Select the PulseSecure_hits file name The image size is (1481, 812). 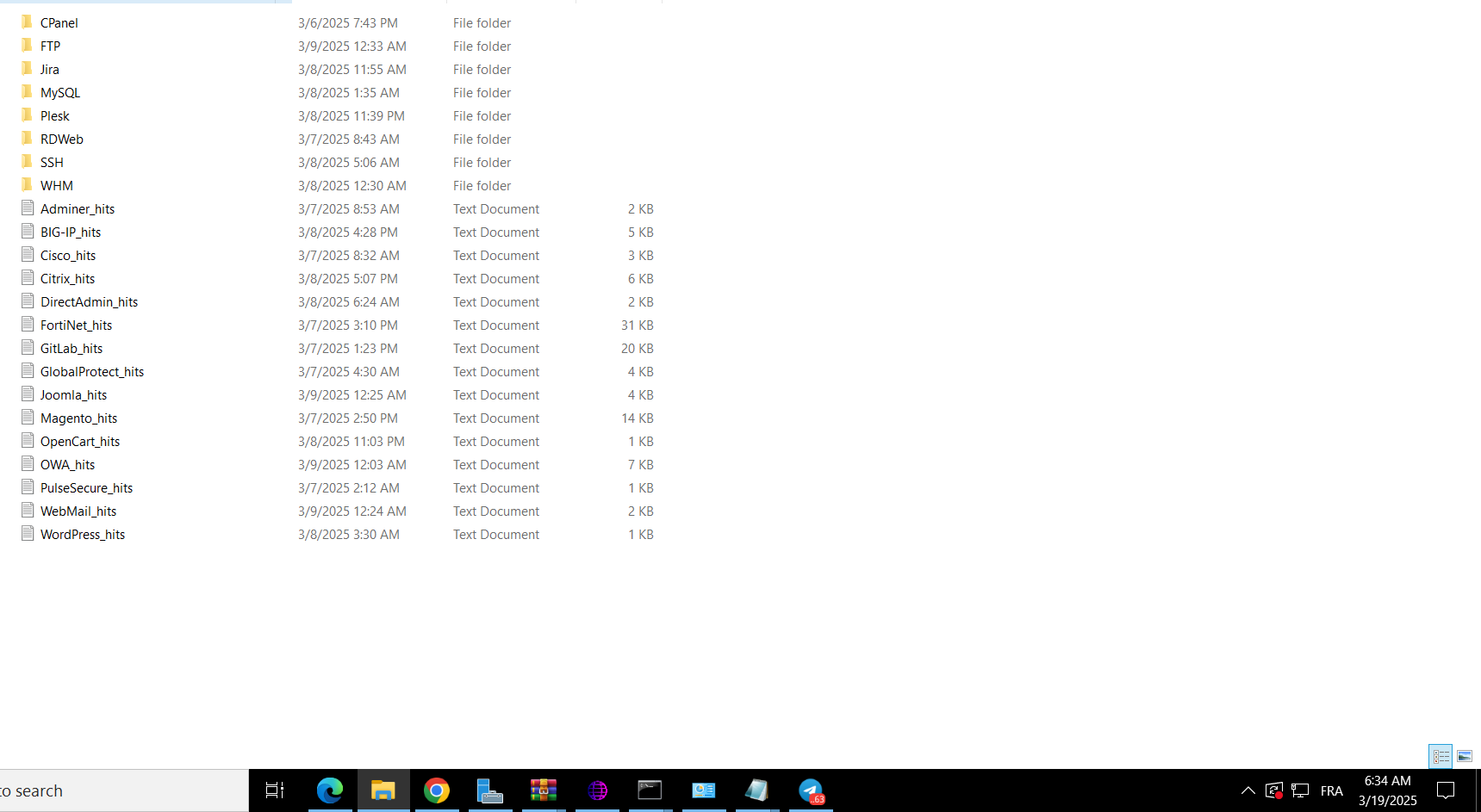86,488
